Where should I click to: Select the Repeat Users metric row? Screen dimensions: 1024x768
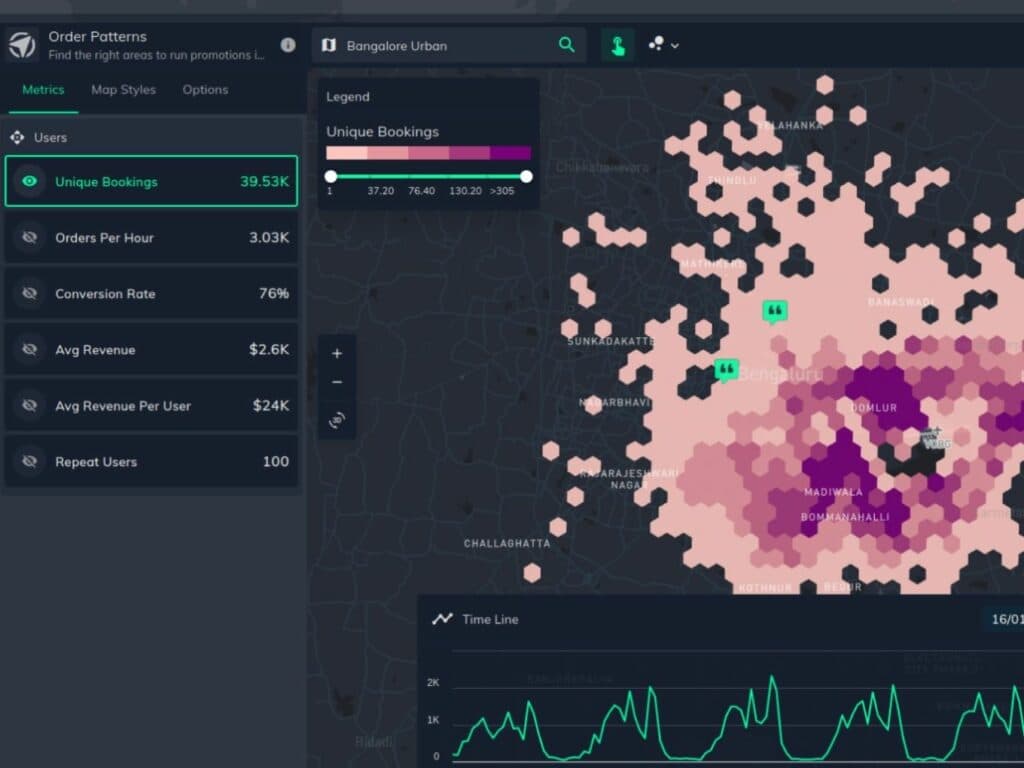click(x=151, y=462)
